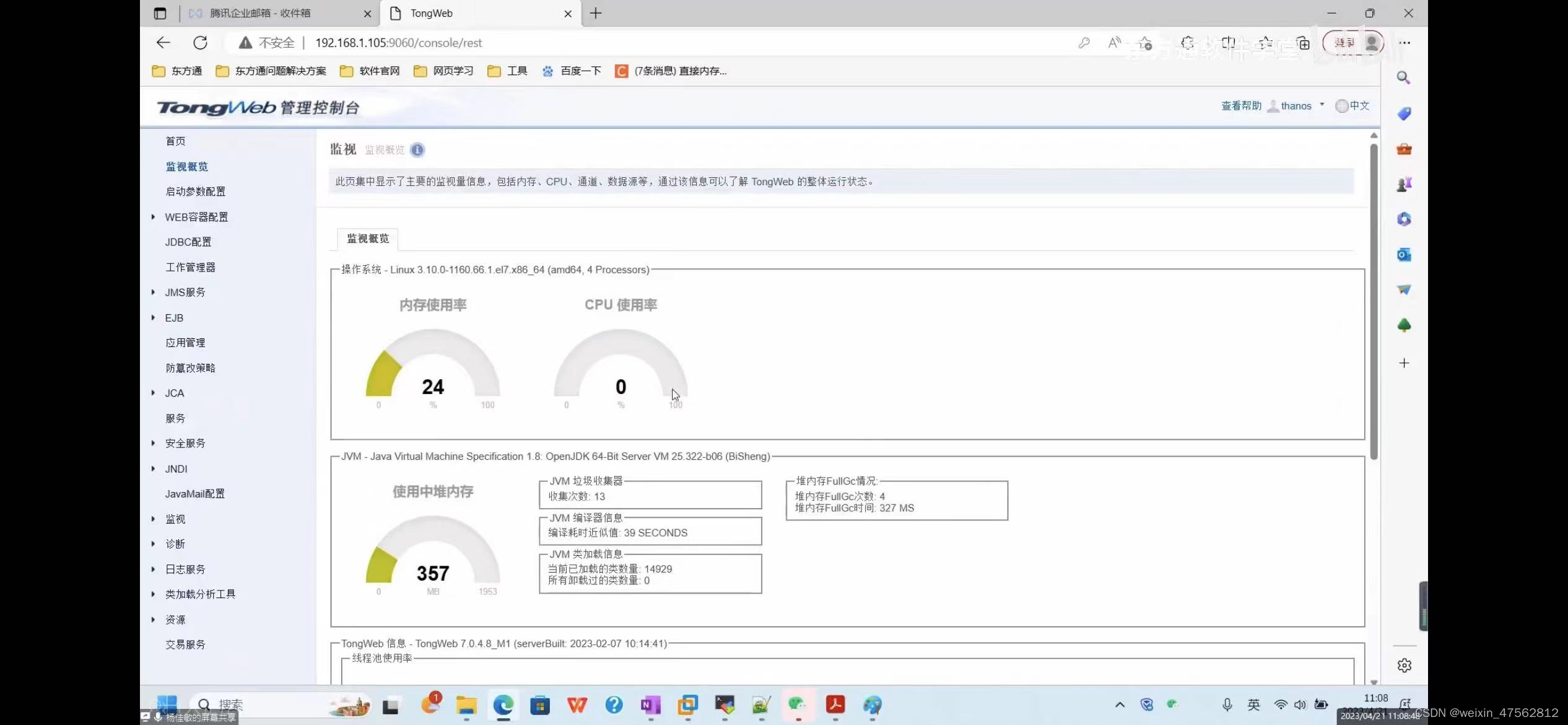The image size is (1568, 725).
Task: Click the page vertical scrollbar
Action: 1374,301
